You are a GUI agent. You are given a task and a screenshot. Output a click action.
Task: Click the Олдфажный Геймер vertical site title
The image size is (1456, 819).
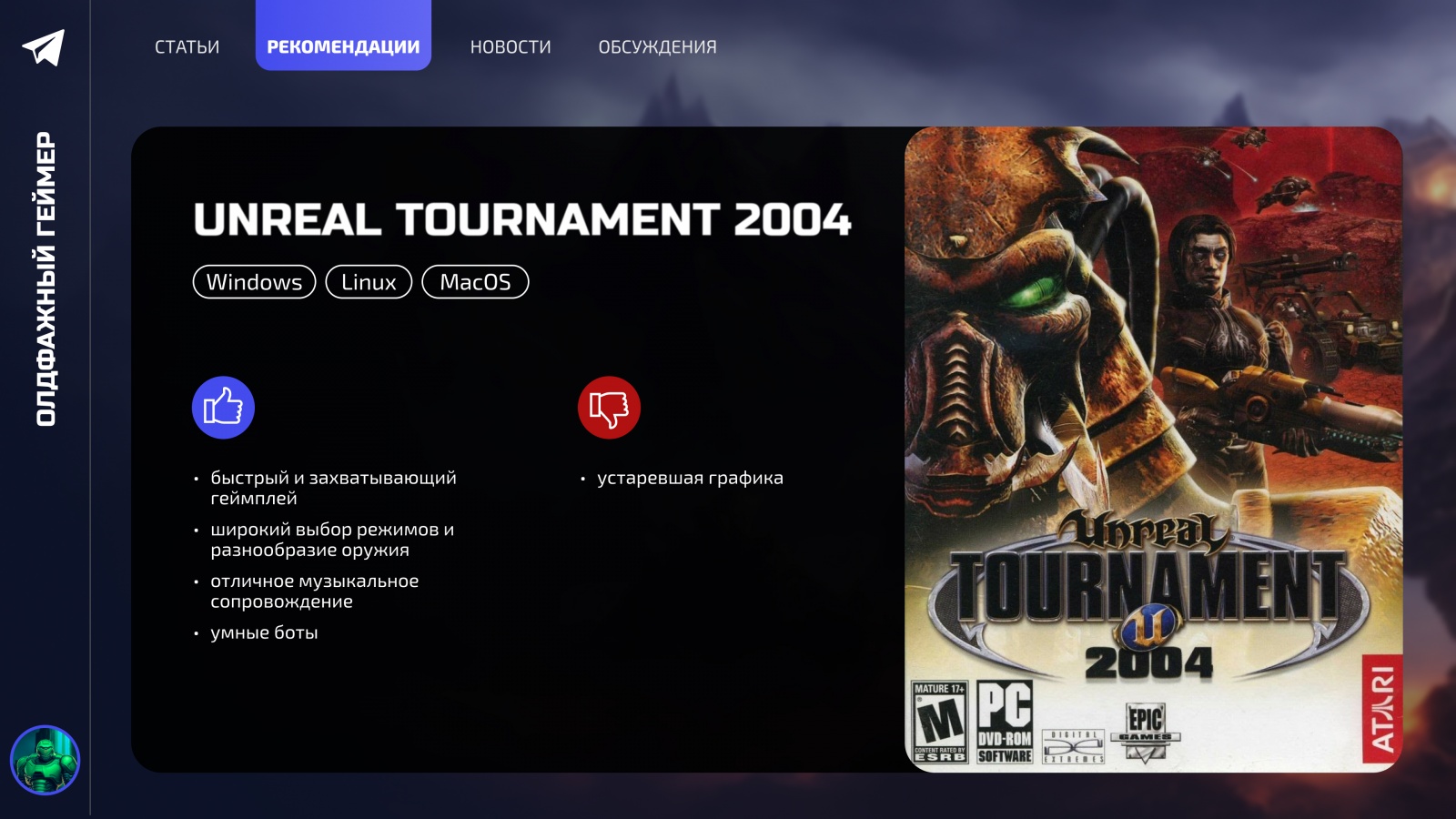click(45, 278)
